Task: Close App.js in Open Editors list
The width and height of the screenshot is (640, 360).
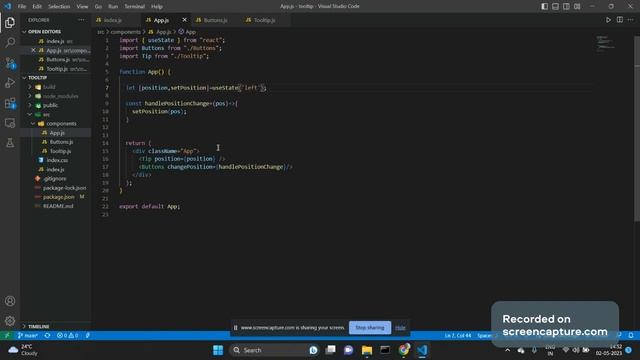Action: [x=33, y=50]
